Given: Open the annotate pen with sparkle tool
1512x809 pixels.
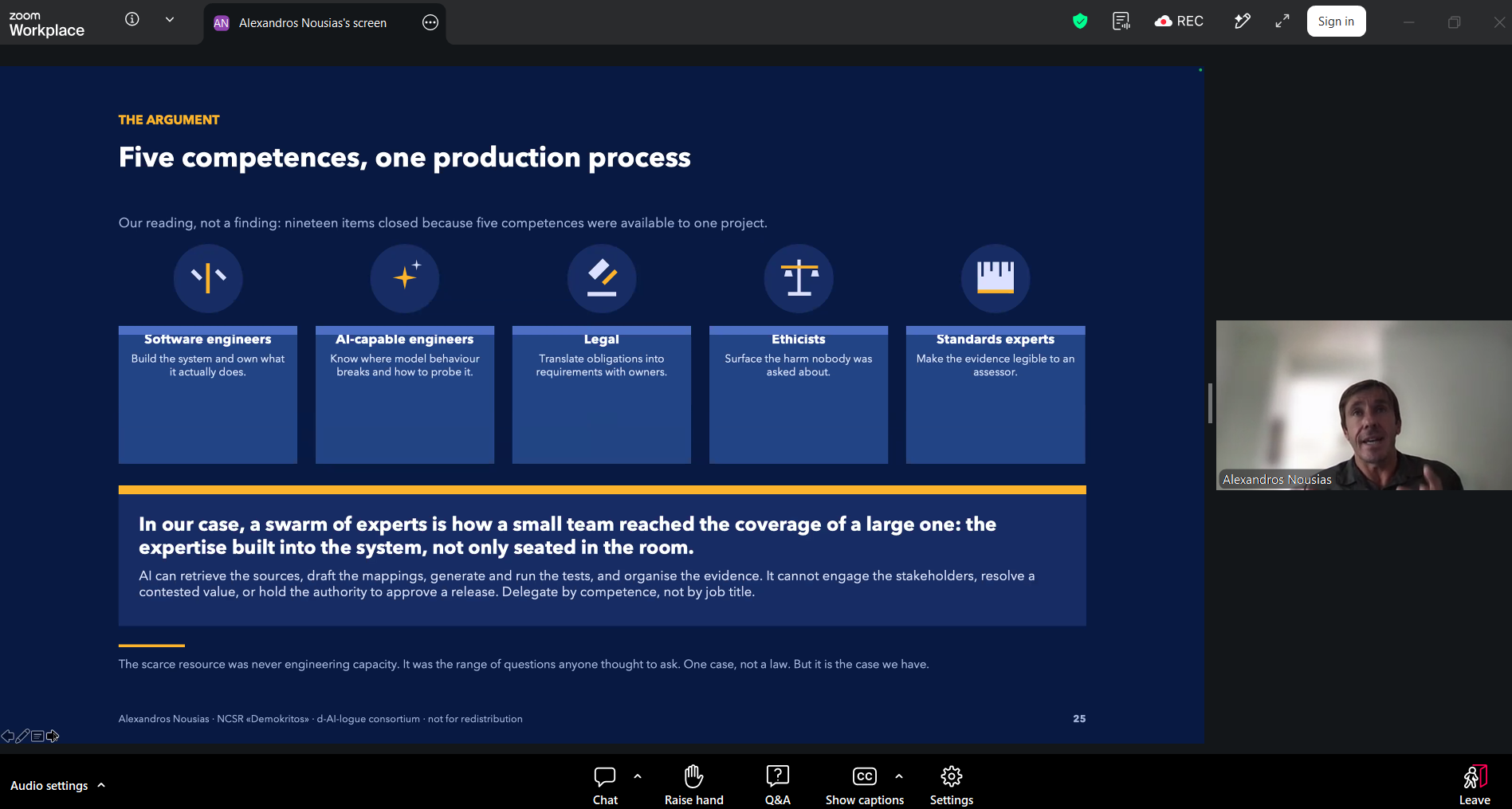Looking at the screenshot, I should (1242, 22).
